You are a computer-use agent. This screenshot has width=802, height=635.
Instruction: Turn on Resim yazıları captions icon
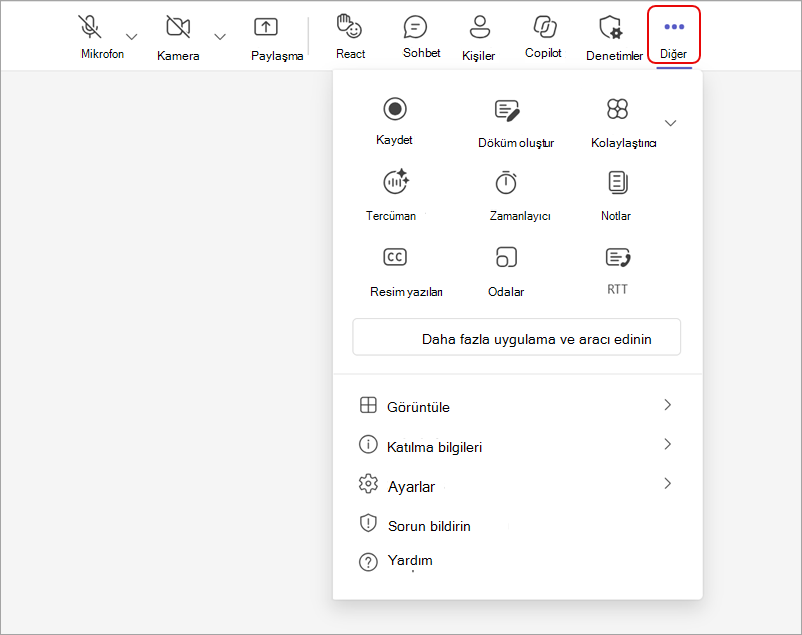coord(395,257)
